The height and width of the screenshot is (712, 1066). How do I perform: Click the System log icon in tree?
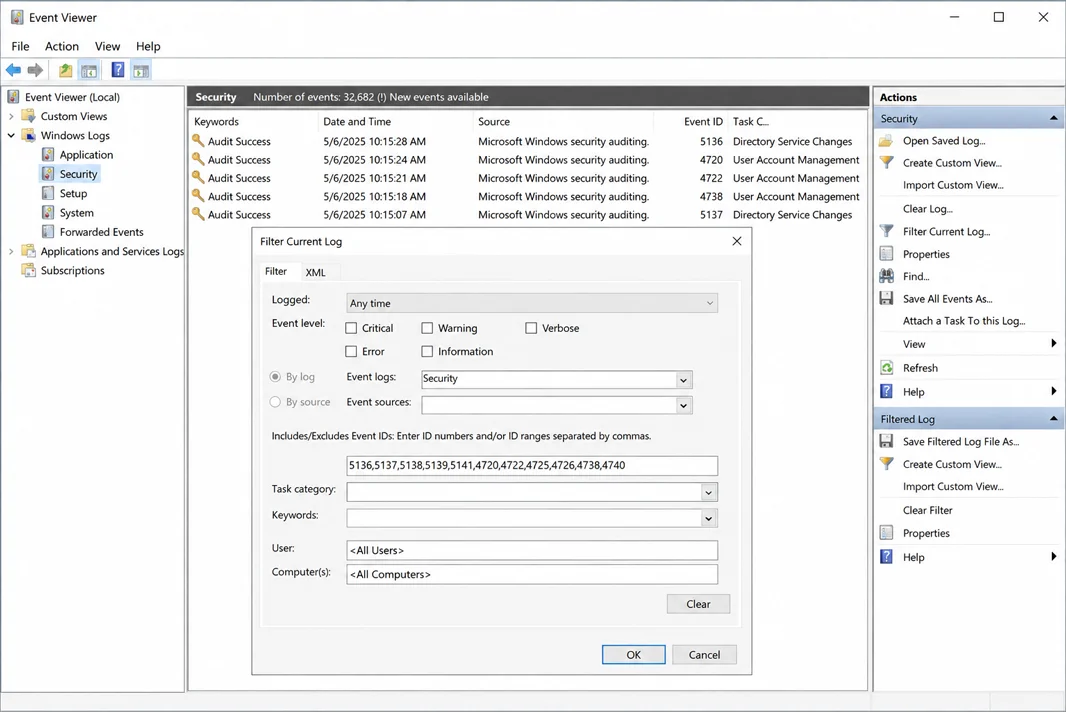(48, 213)
